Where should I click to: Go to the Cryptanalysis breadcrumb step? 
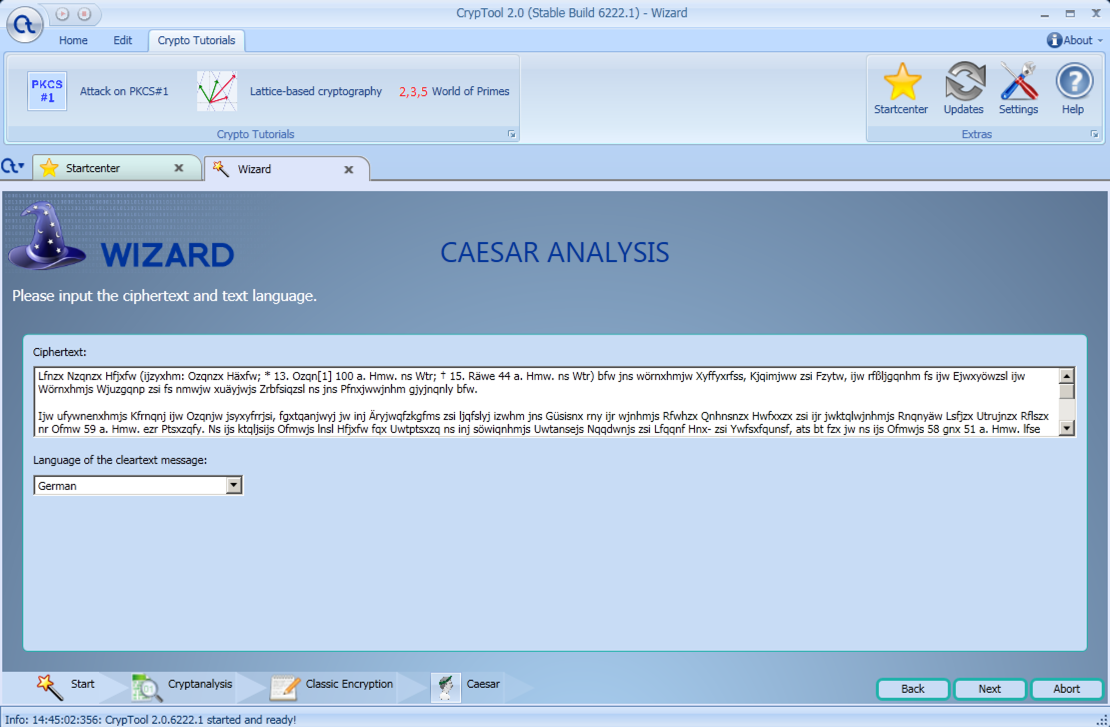(x=182, y=685)
